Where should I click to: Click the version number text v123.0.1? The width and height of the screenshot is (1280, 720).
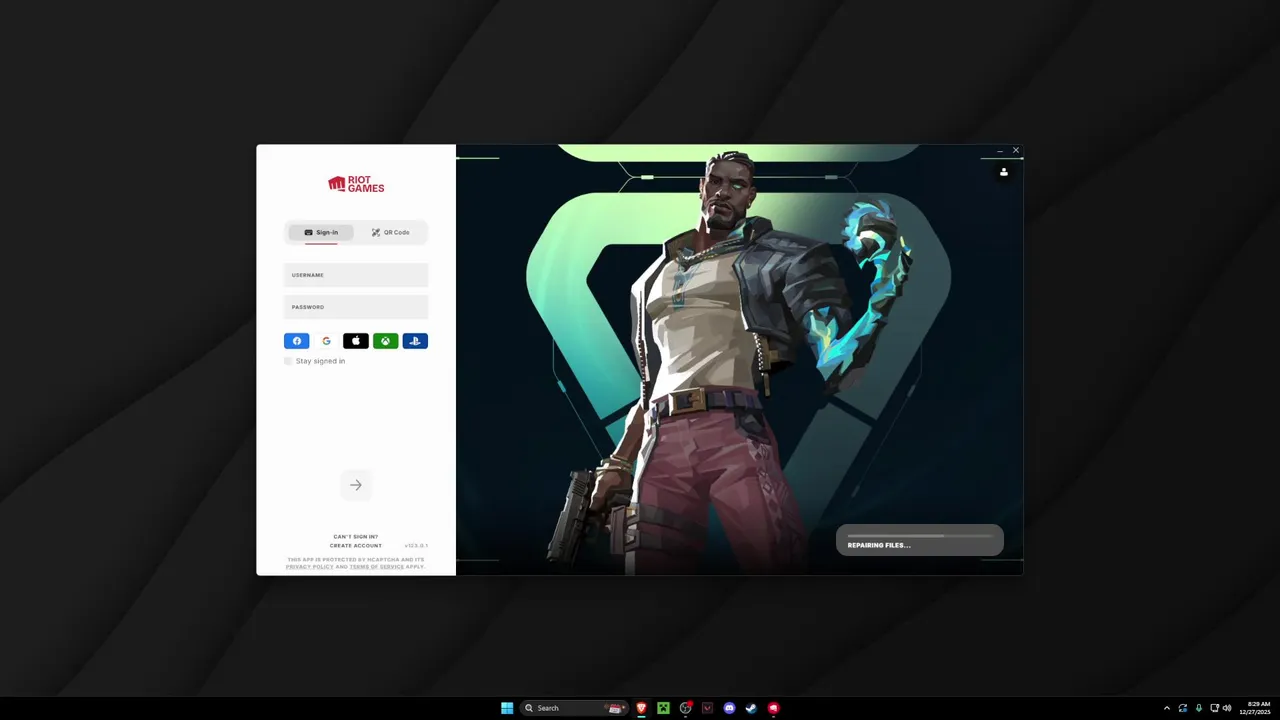coord(416,546)
